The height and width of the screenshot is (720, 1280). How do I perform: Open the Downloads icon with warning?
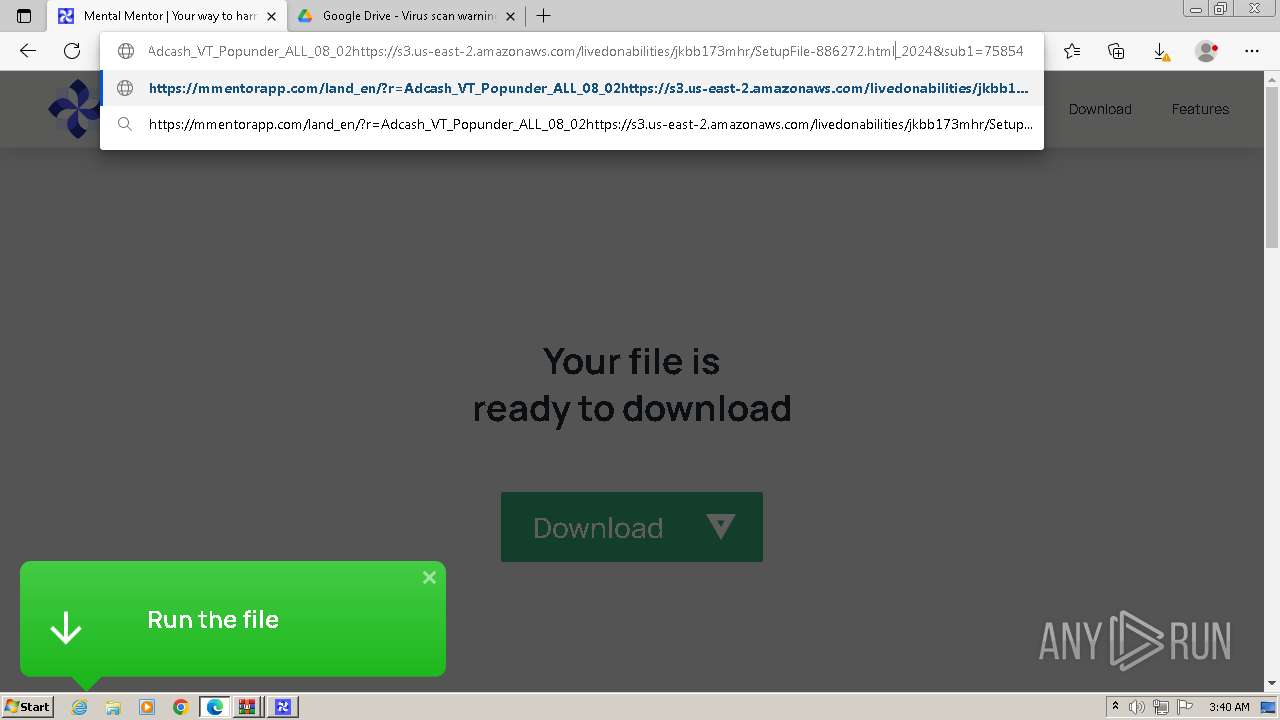(x=1161, y=52)
